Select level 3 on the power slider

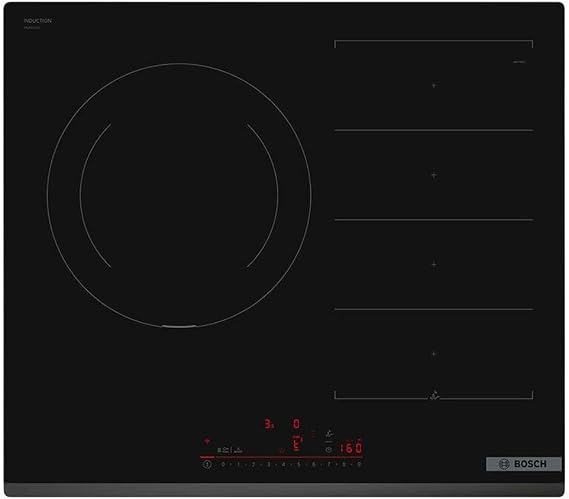tap(269, 464)
